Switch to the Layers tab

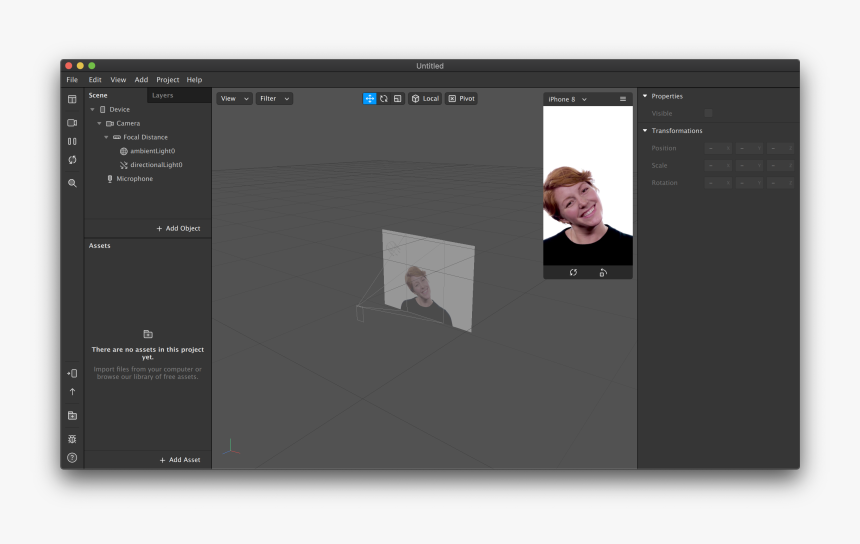pos(162,95)
